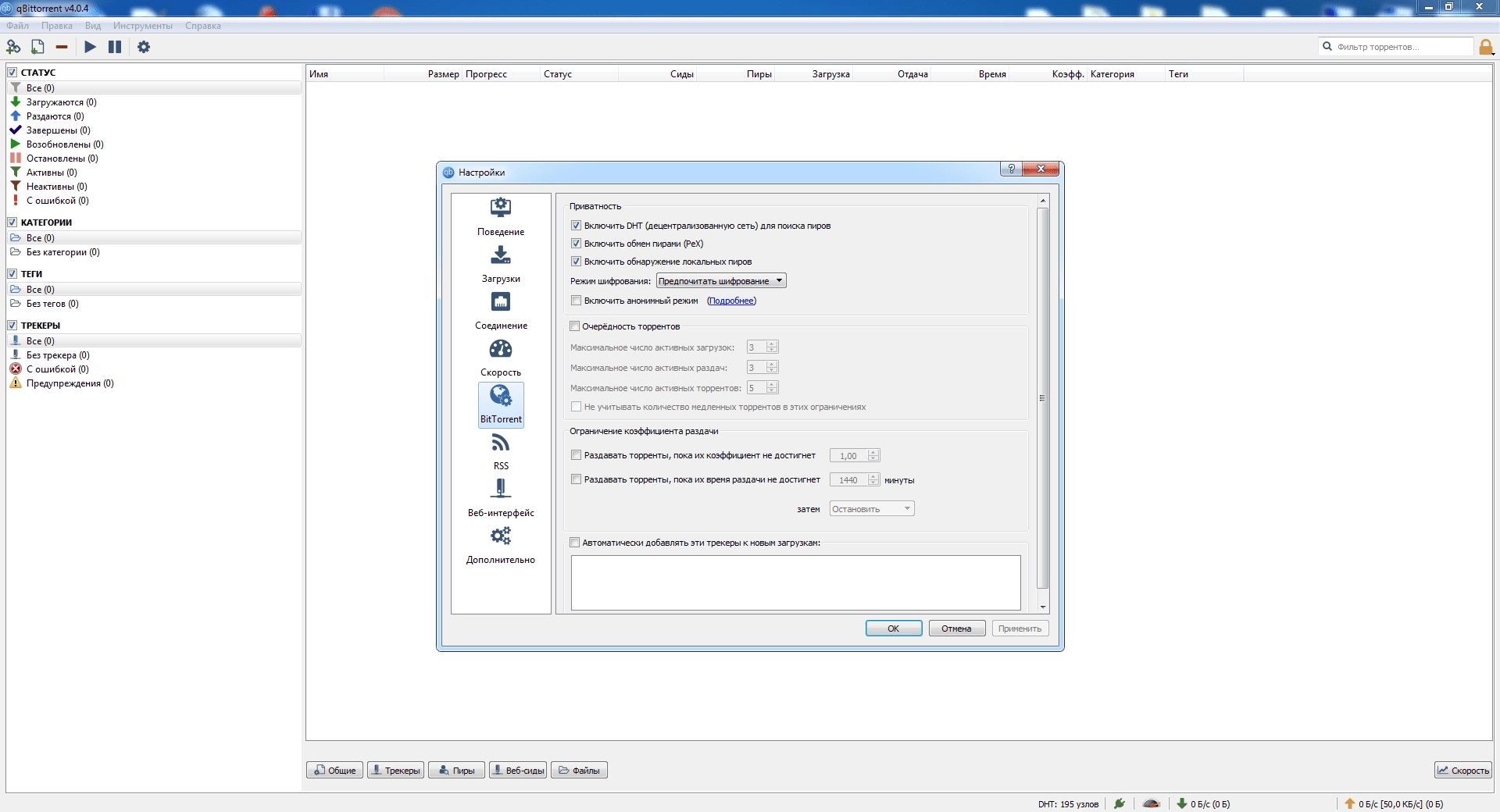Image resolution: width=1500 pixels, height=812 pixels.
Task: Click max active torrents spinner
Action: coord(762,387)
